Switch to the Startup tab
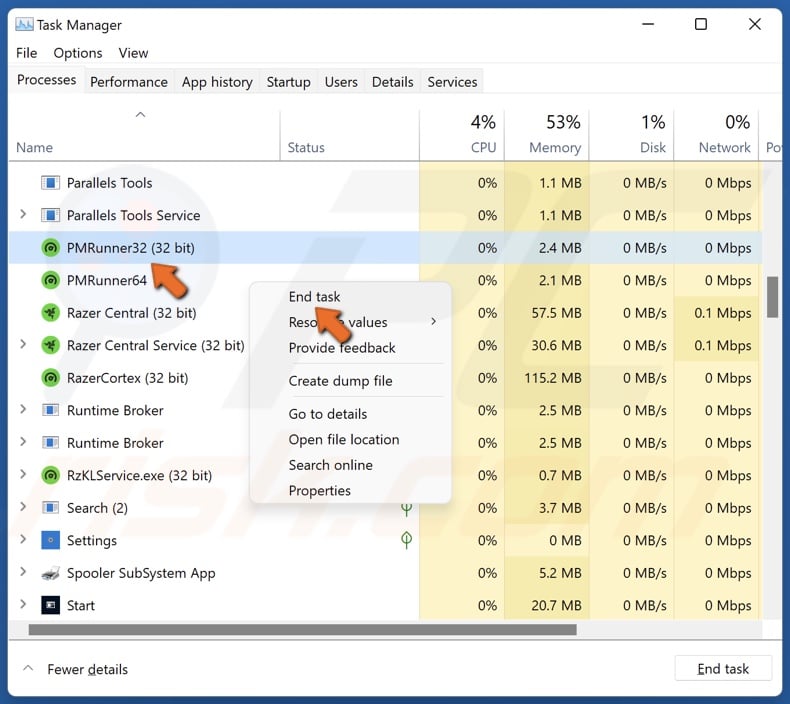The height and width of the screenshot is (704, 790). (288, 82)
